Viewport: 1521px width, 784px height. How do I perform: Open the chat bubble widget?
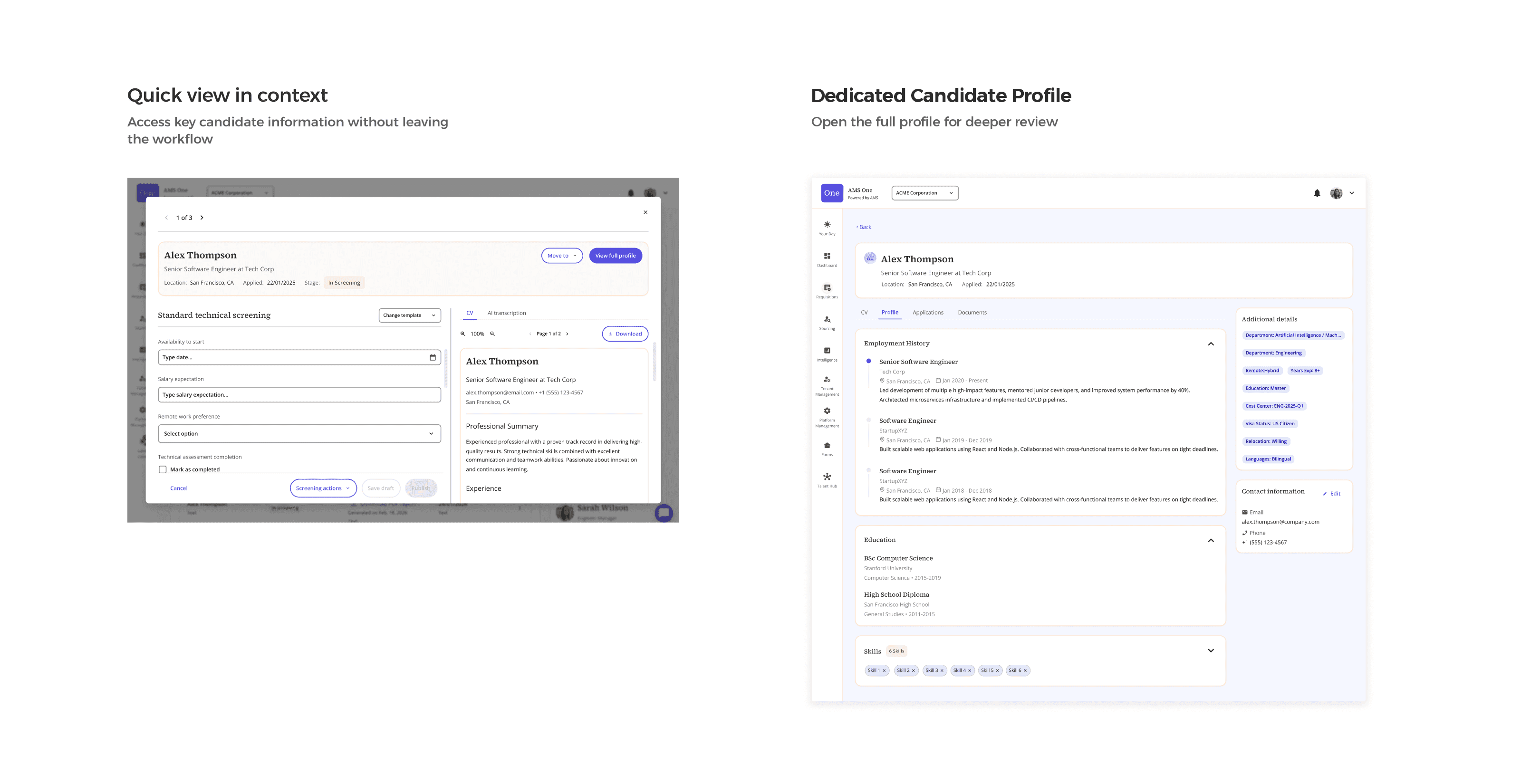(664, 512)
